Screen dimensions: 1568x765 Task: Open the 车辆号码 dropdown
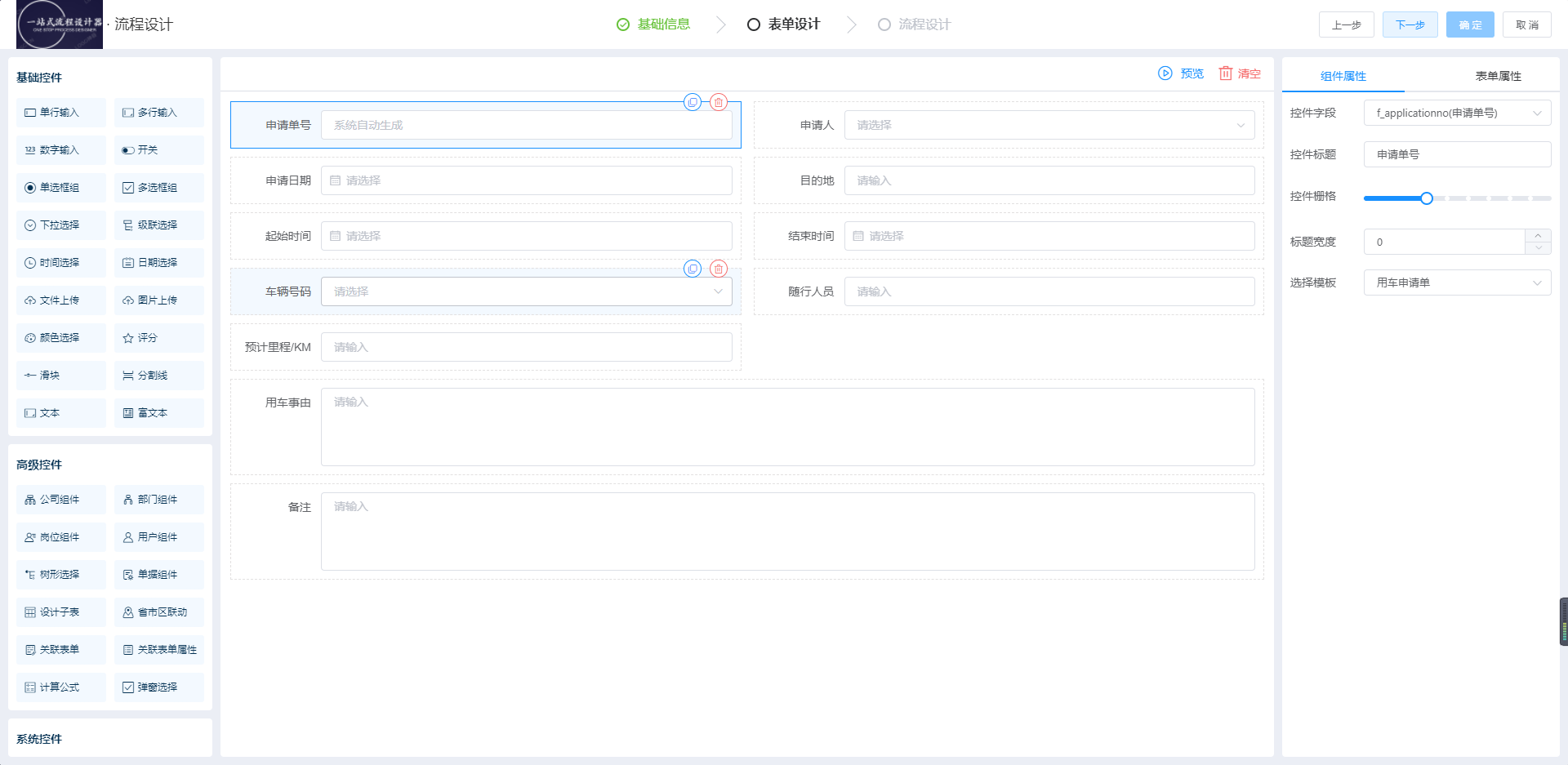tap(527, 291)
